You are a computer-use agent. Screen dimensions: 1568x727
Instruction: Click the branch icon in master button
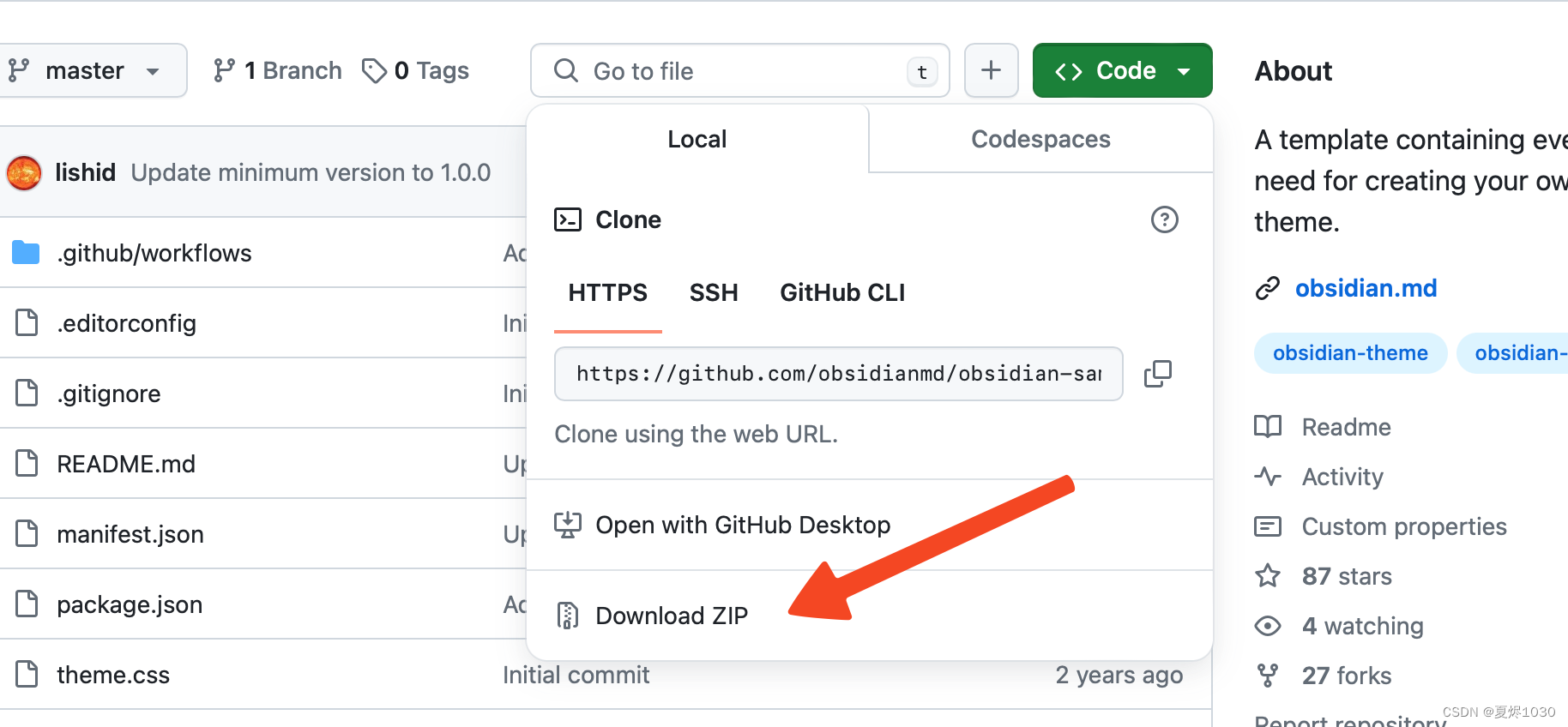pyautogui.click(x=19, y=70)
